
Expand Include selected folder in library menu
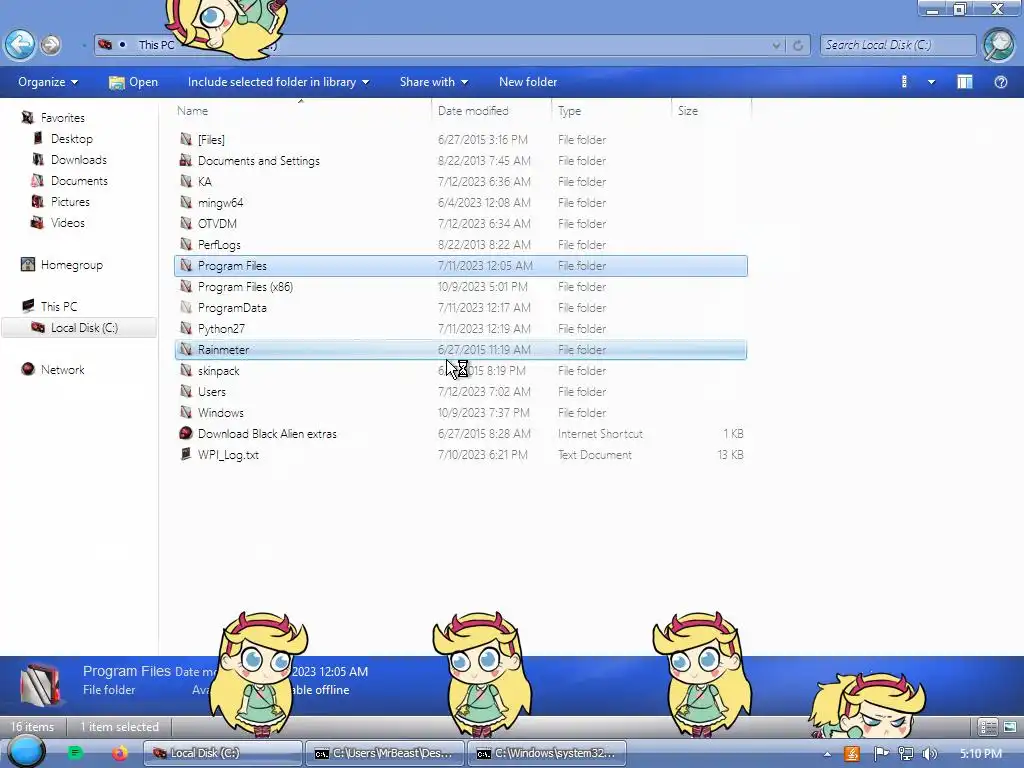[x=278, y=82]
